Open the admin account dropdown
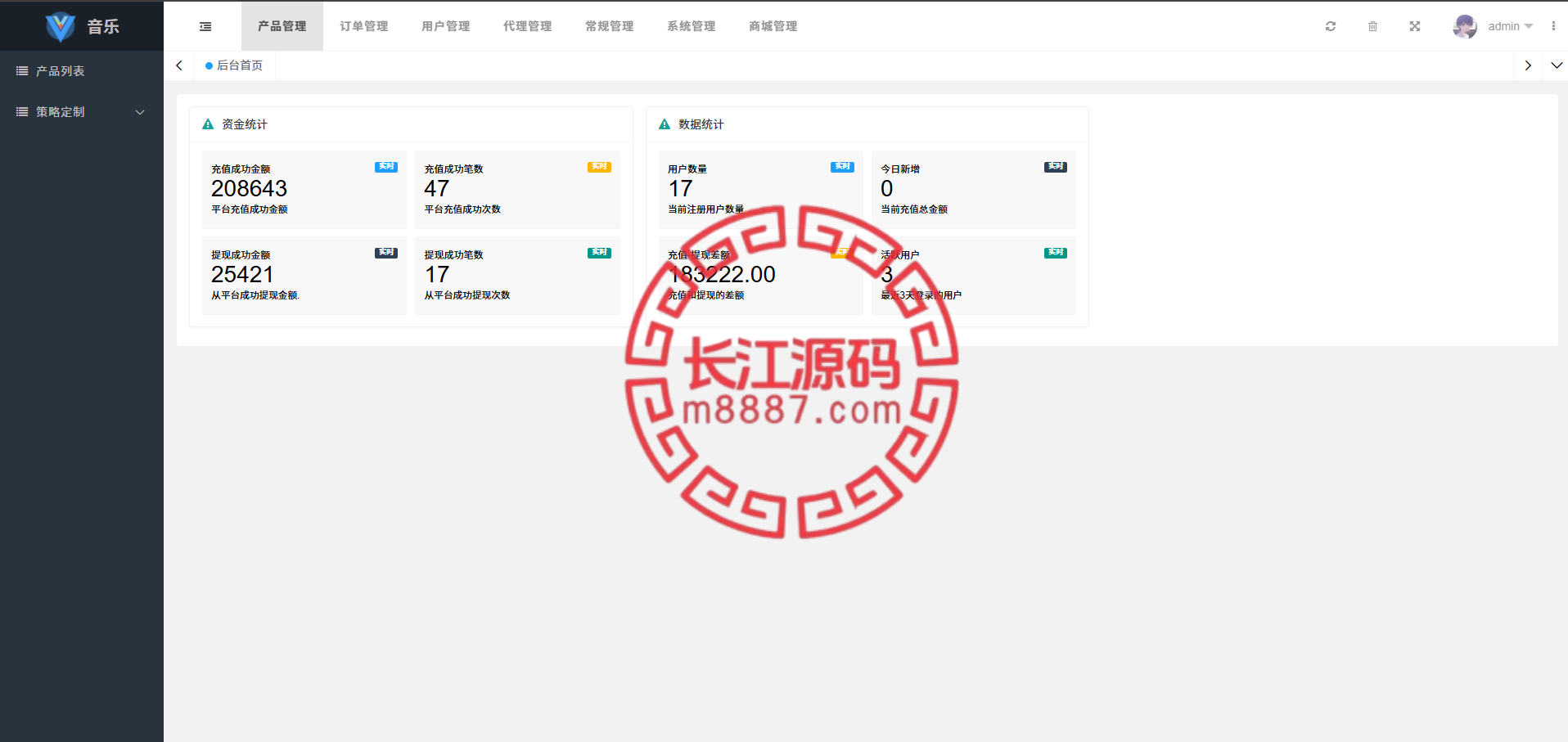Image resolution: width=1568 pixels, height=742 pixels. [1511, 26]
